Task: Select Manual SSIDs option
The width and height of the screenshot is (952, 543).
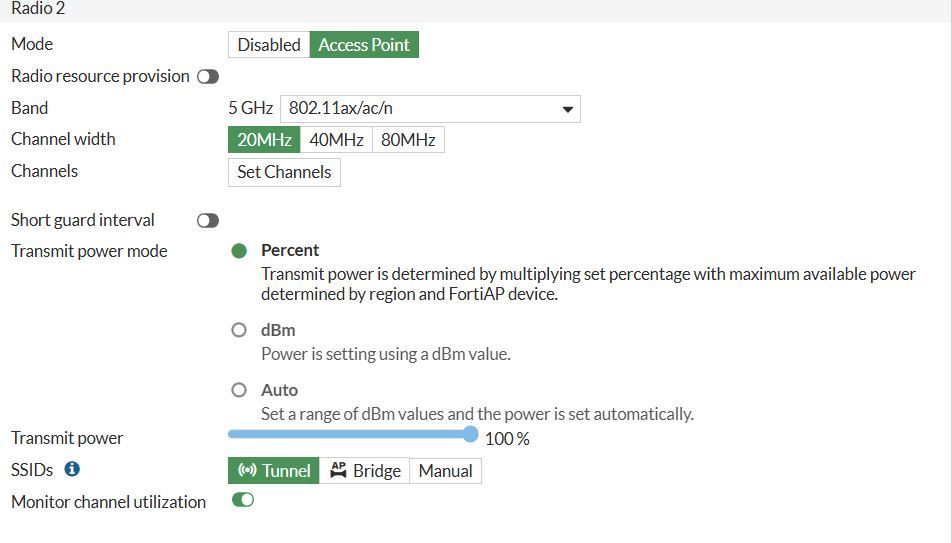Action: [x=445, y=471]
